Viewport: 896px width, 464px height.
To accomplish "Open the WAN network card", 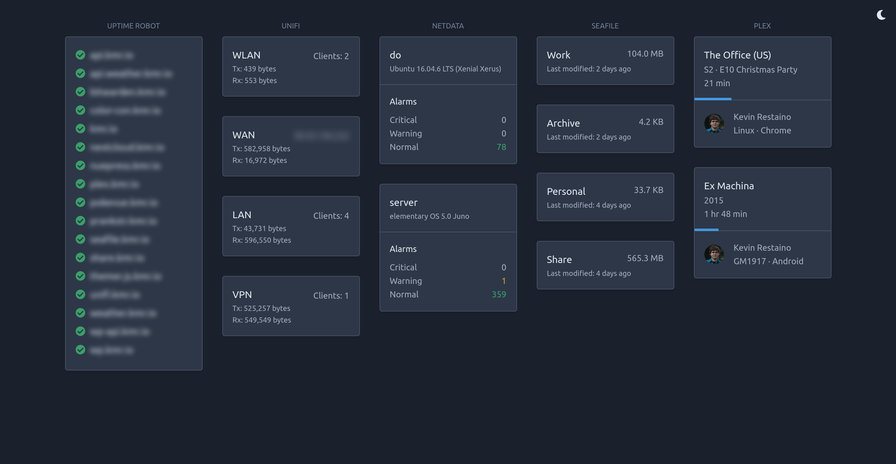I will coord(290,146).
